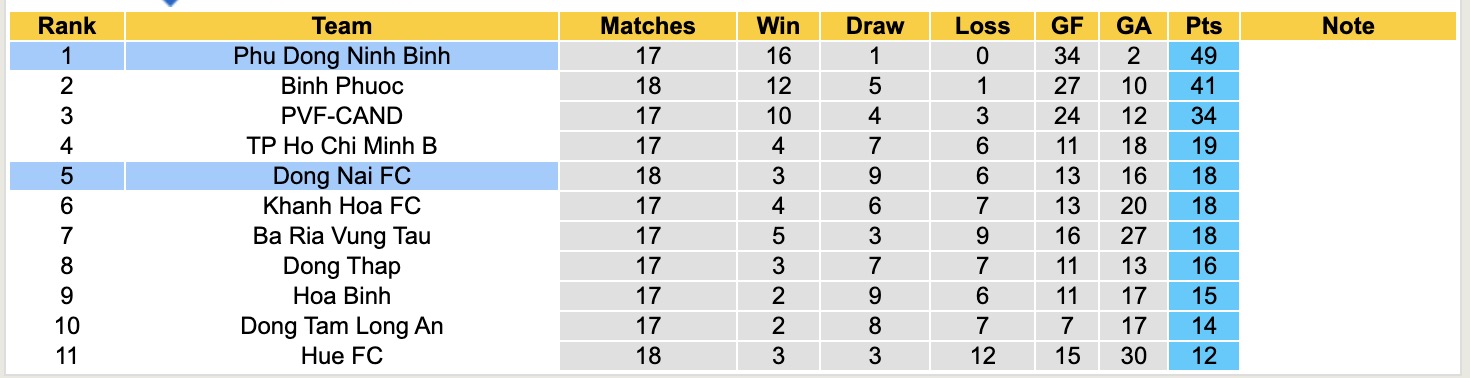Image resolution: width=1470 pixels, height=378 pixels.
Task: Click Ba Ria Vung Tau team
Action: click(342, 236)
